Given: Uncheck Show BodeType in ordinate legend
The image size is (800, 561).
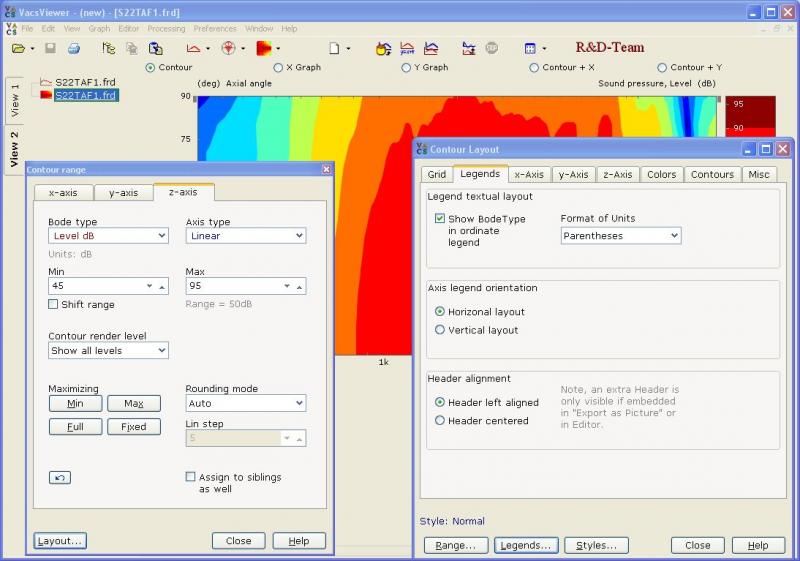Looking at the screenshot, I should [x=440, y=219].
